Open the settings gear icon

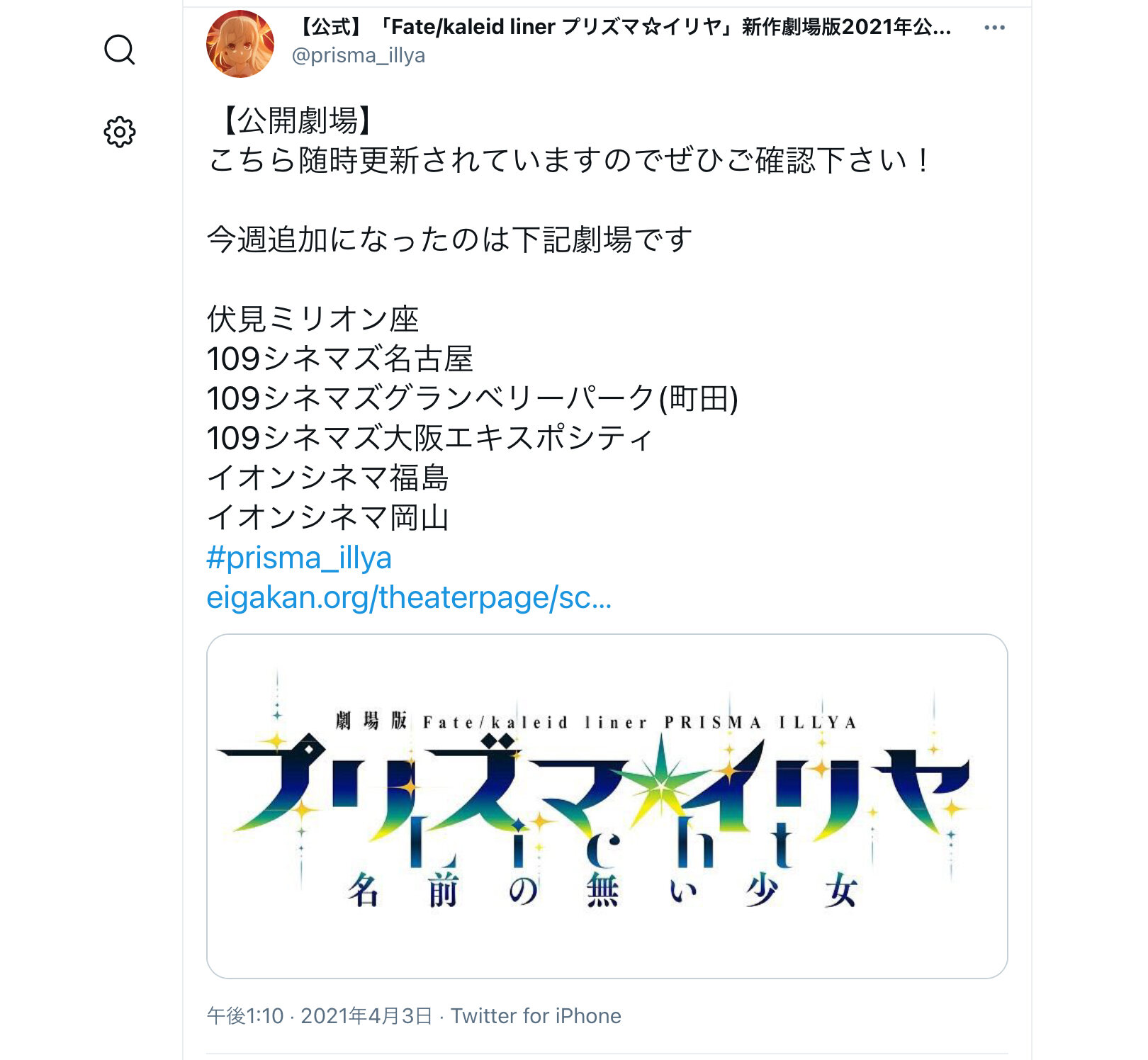(119, 132)
